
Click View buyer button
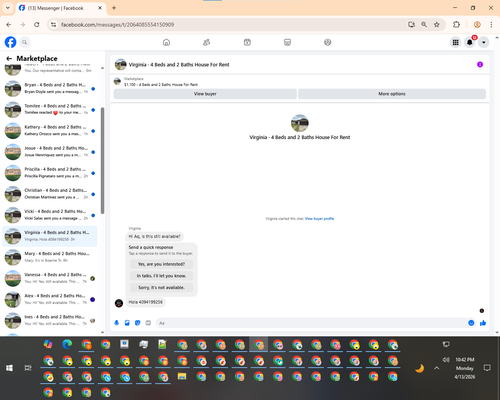(205, 94)
